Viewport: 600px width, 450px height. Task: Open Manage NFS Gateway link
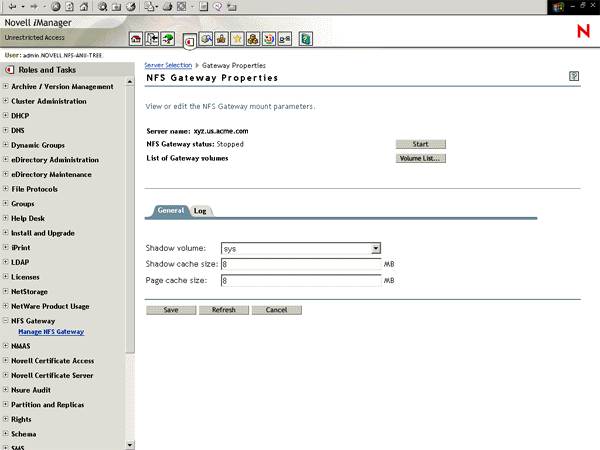click(51, 332)
